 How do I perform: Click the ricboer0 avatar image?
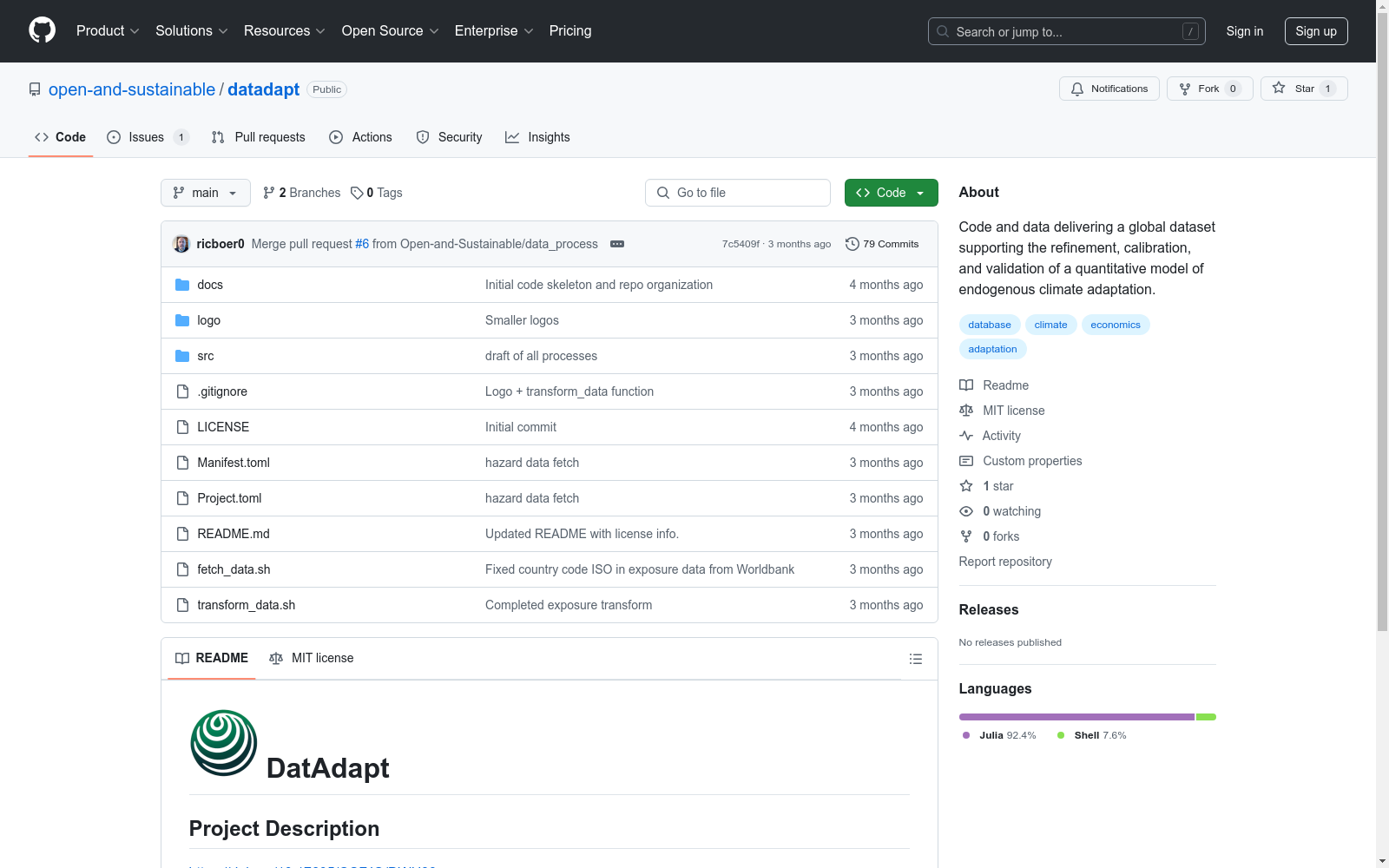click(x=181, y=244)
